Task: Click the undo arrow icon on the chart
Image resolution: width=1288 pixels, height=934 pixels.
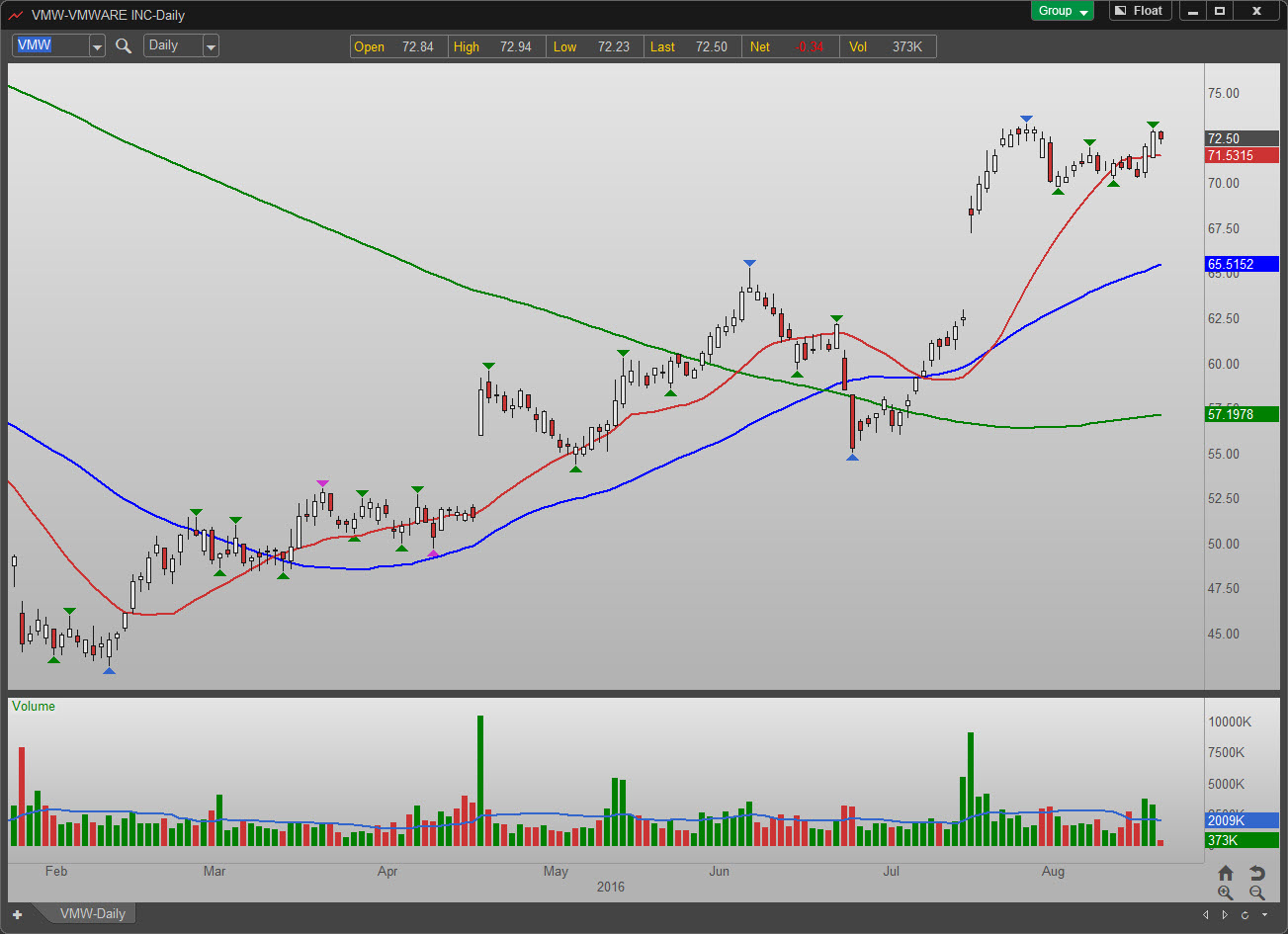Action: tap(1256, 873)
